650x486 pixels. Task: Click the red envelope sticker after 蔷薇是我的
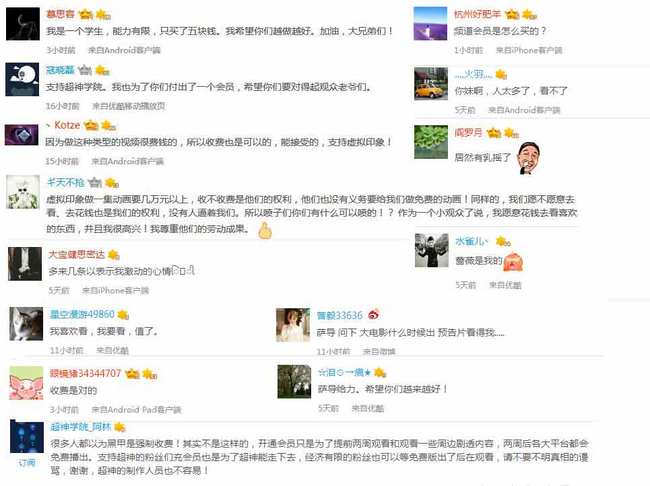click(513, 262)
